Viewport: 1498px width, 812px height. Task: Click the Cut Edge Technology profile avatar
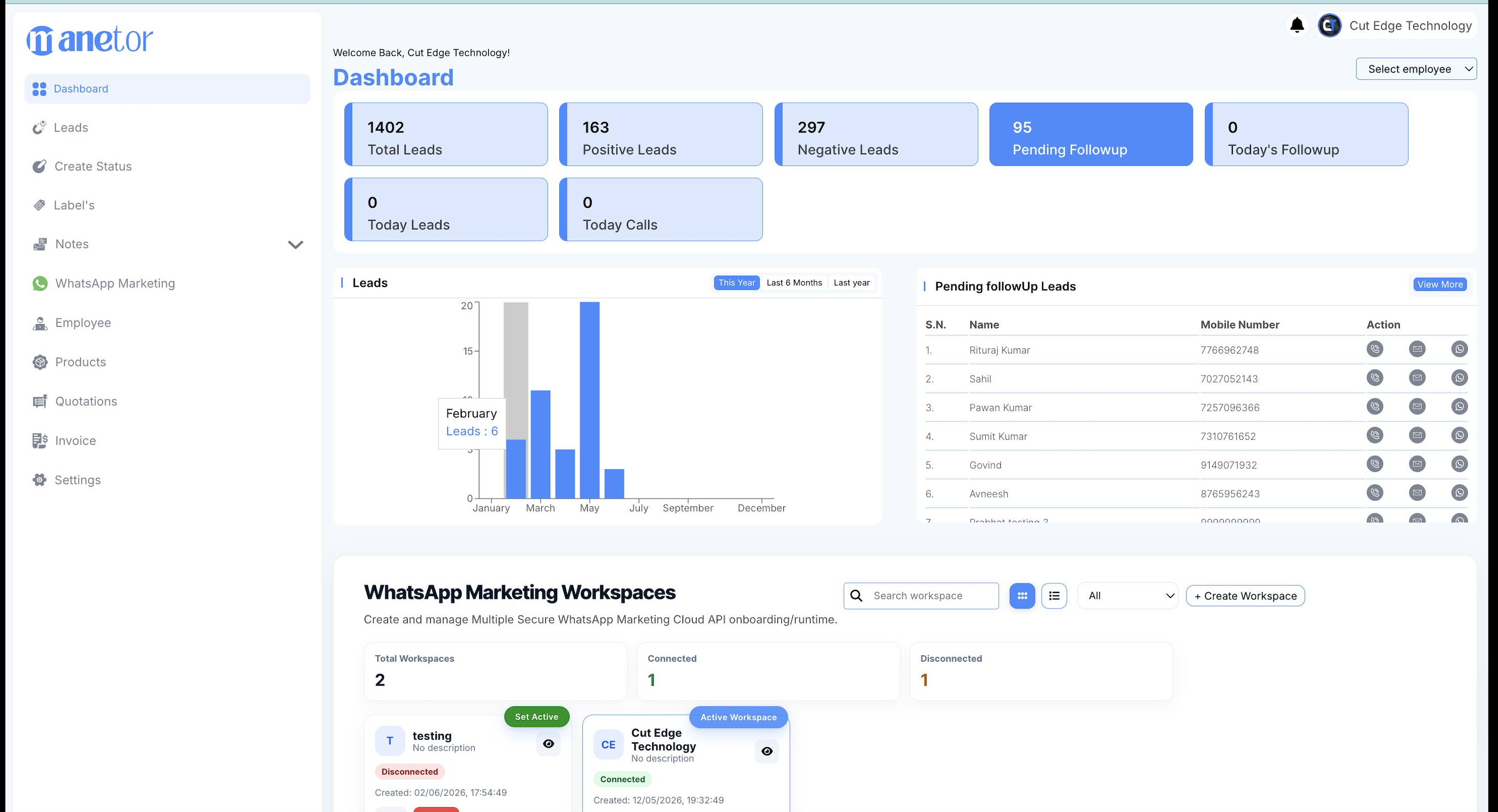1329,26
